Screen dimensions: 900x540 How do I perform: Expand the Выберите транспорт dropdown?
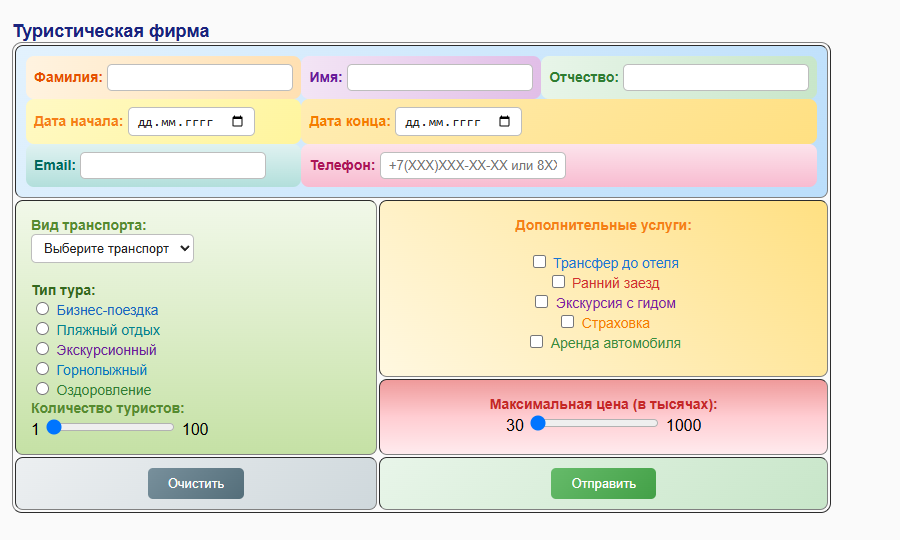pyautogui.click(x=112, y=249)
